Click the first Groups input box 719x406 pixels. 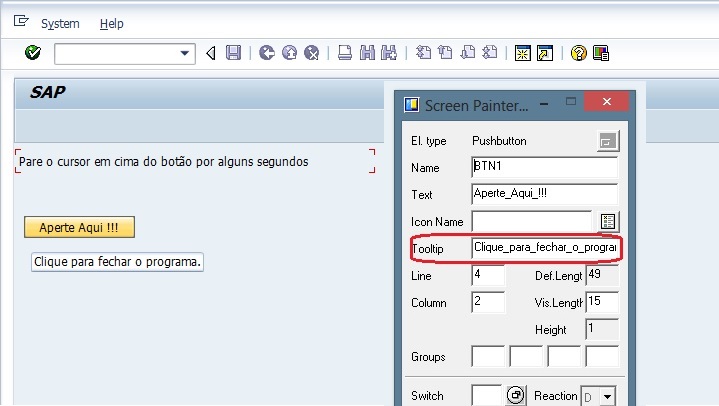488,356
